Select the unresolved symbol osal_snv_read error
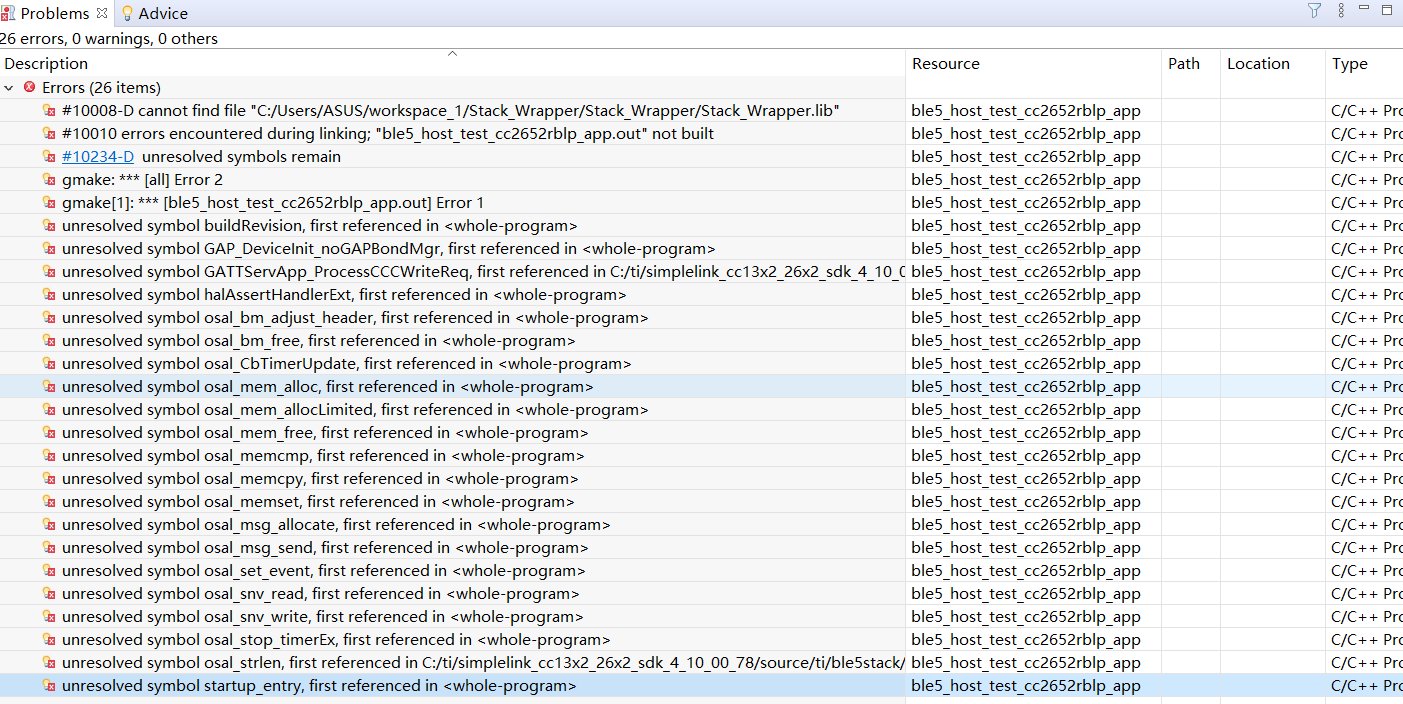Viewport: 1403px width, 704px height. 320,594
